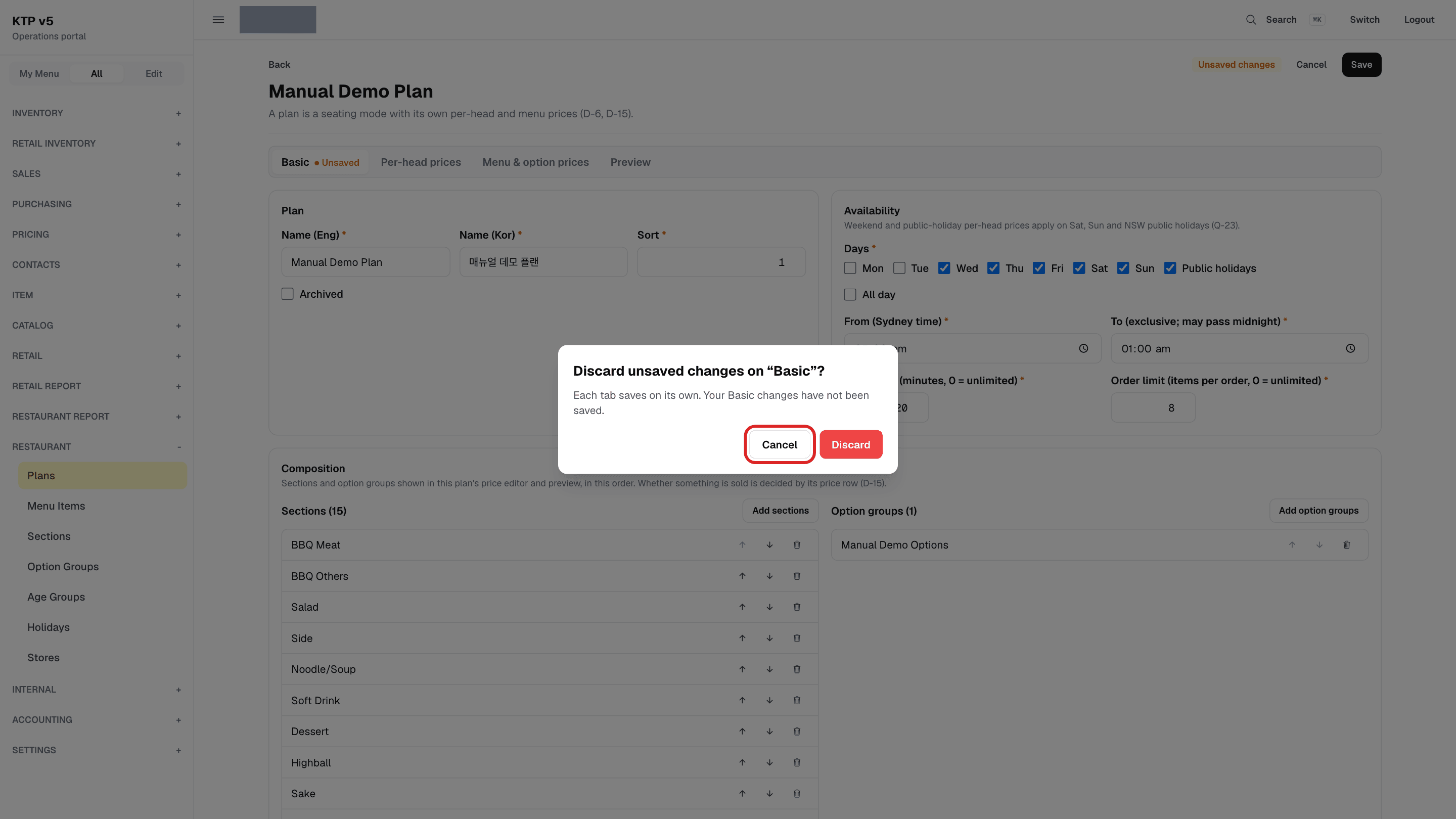
Task: Enable the All day checkbox
Action: pos(849,294)
